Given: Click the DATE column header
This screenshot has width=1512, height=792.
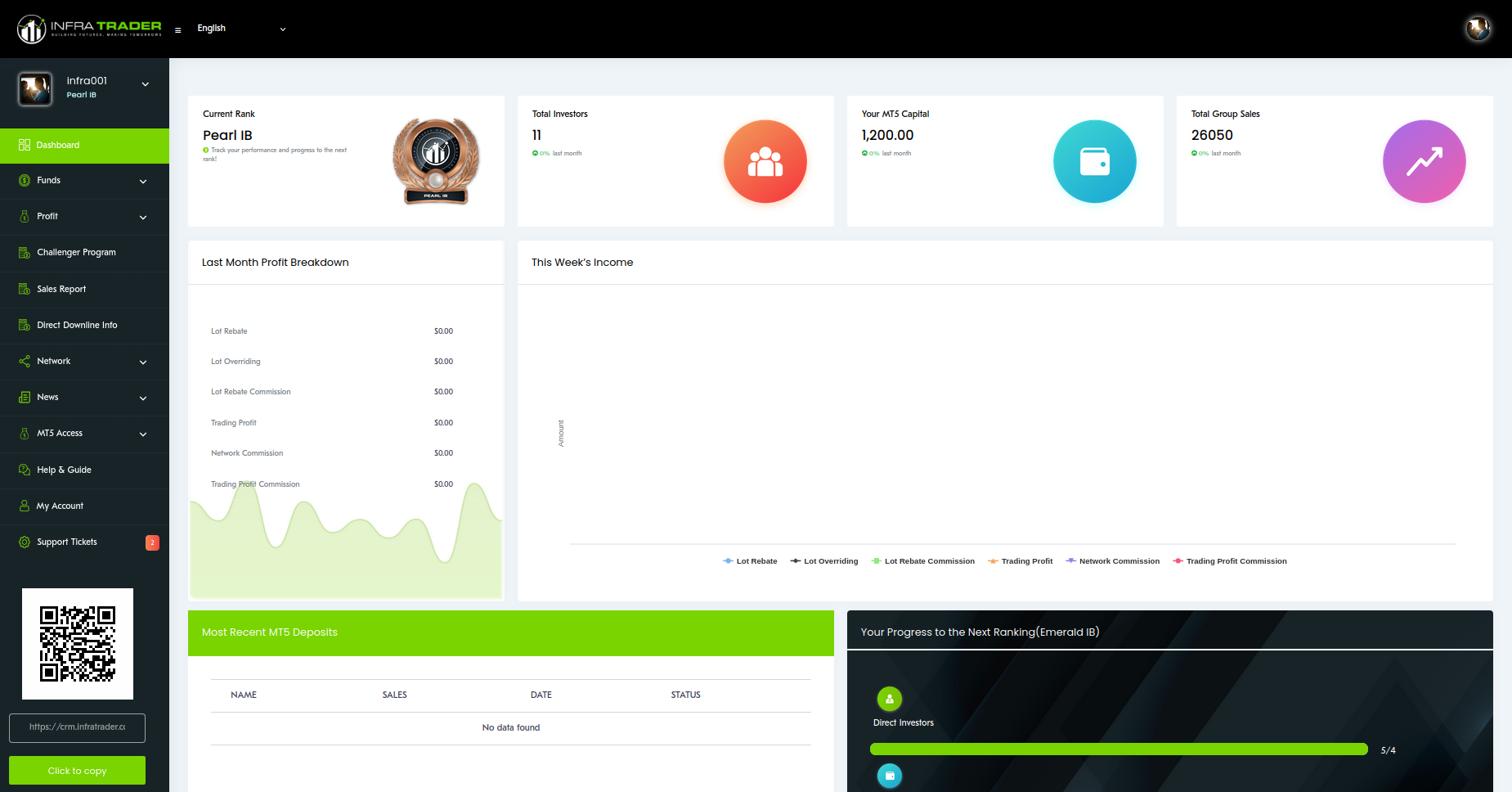Looking at the screenshot, I should pyautogui.click(x=541, y=695).
